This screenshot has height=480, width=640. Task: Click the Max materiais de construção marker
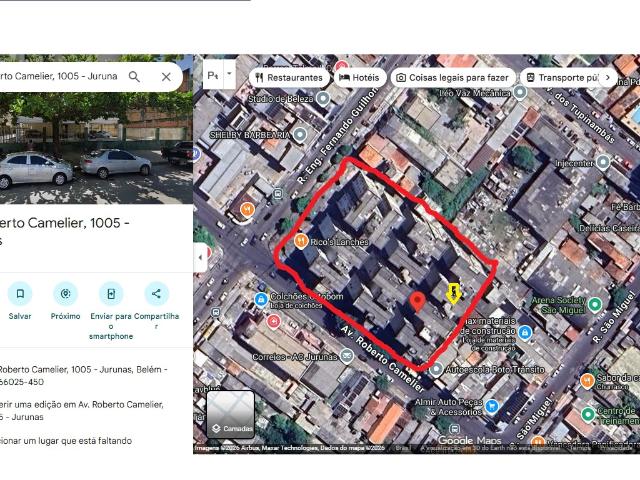(x=525, y=333)
